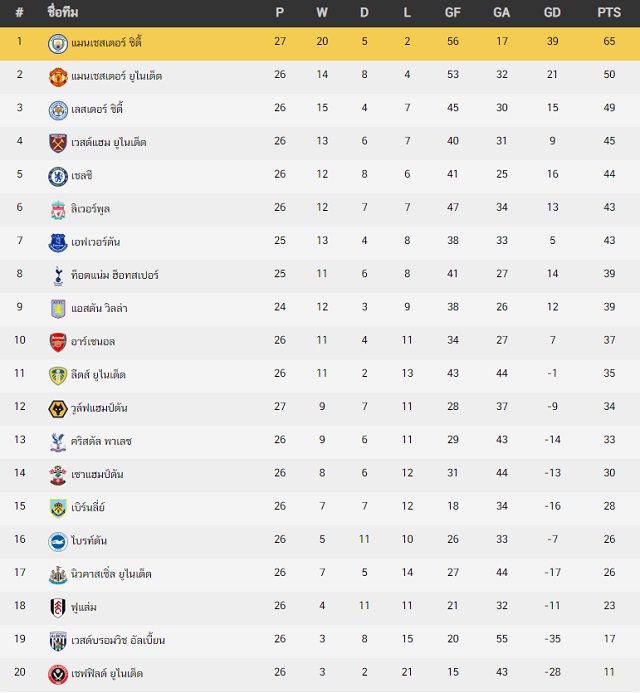Select the Wolves orange wolf logo
The width and height of the screenshot is (640, 693).
click(57, 409)
